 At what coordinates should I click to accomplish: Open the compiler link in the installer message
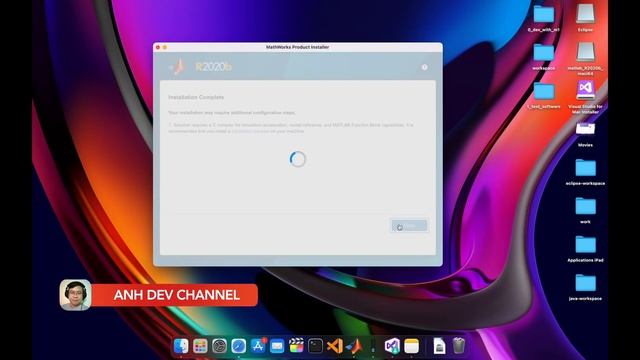[250, 131]
